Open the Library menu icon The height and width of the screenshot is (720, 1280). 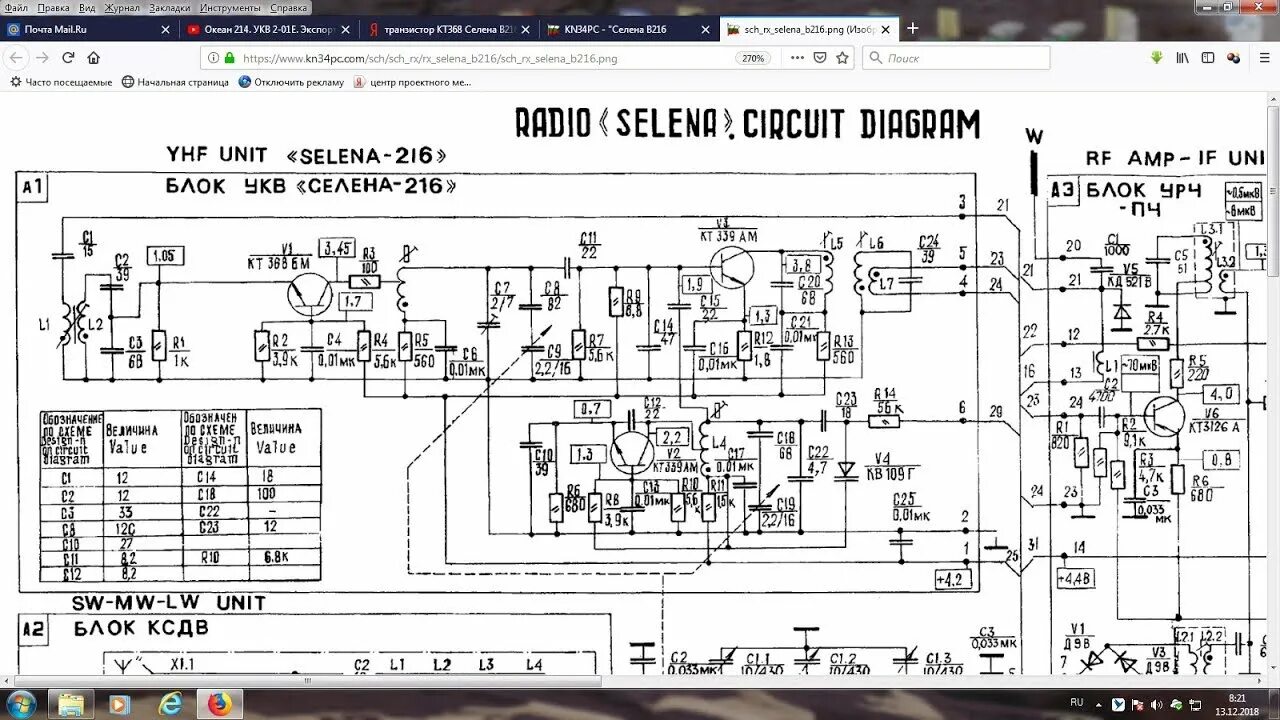[x=1183, y=58]
